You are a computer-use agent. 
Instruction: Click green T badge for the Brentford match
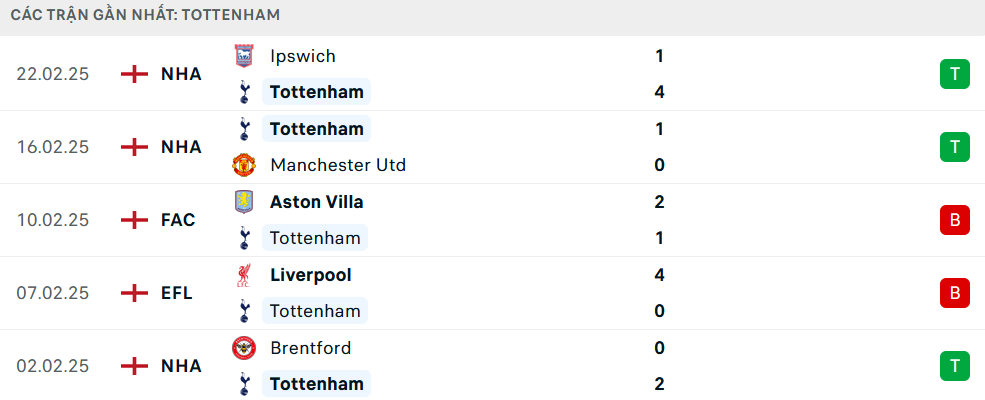(x=955, y=366)
